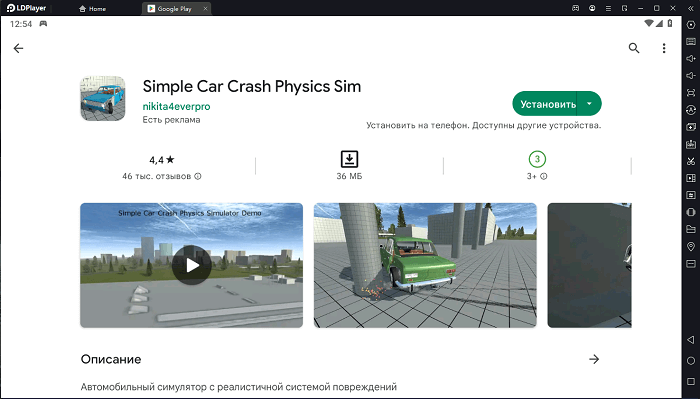Open the partially visible third screenshot
This screenshot has height=399, width=700.
coord(589,265)
